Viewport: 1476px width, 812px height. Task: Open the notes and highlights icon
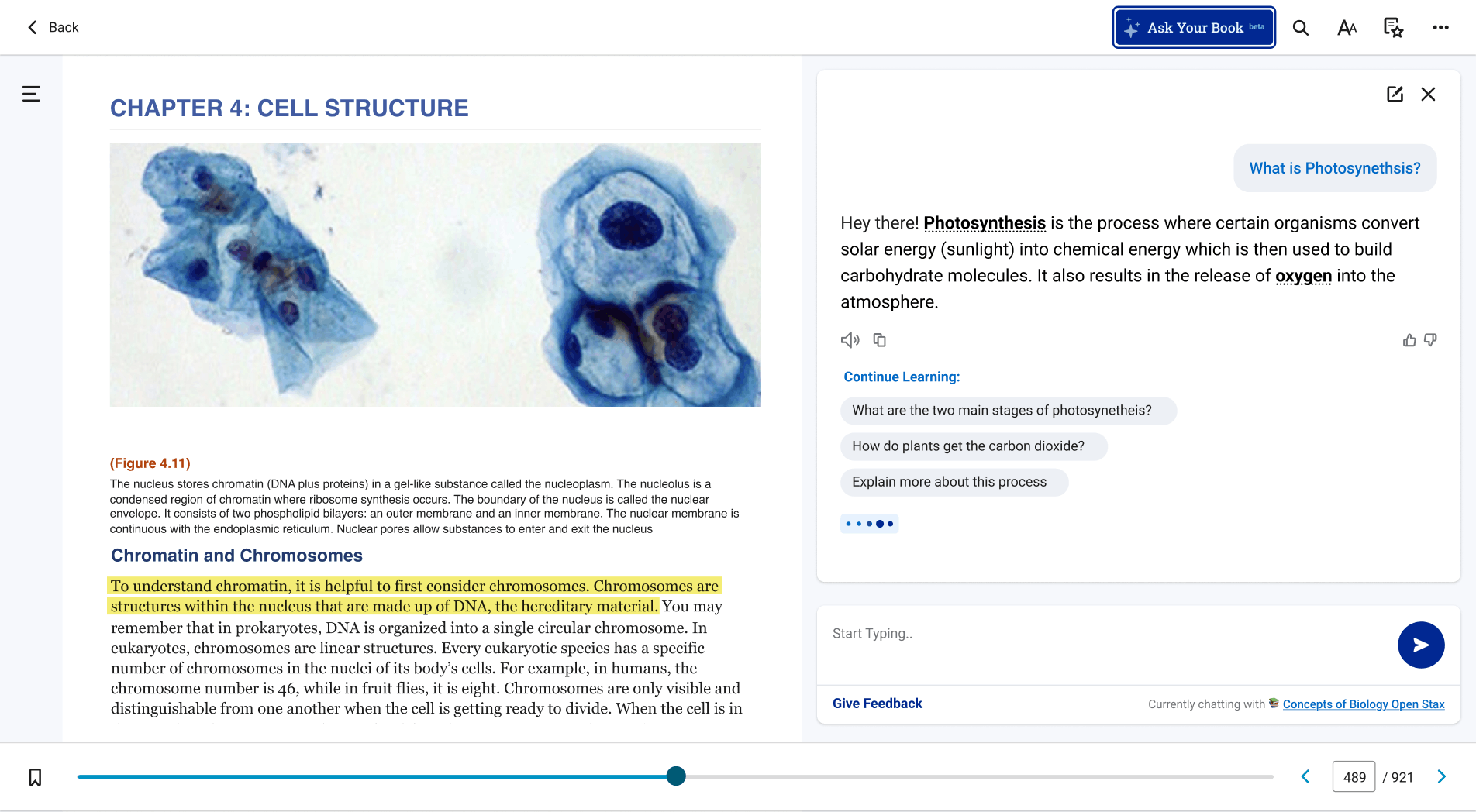(1393, 28)
